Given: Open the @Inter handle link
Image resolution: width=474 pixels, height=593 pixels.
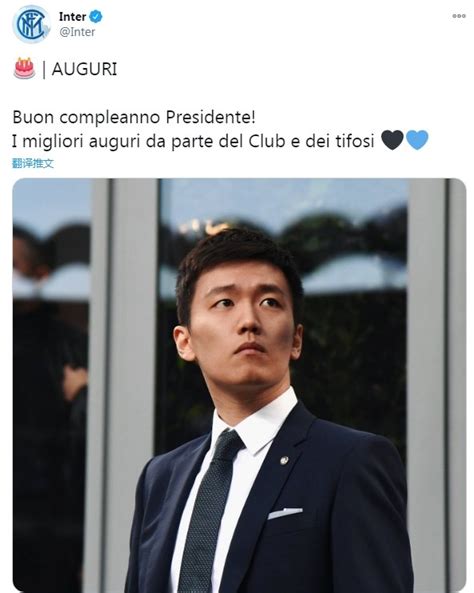Looking at the screenshot, I should 77,32.
